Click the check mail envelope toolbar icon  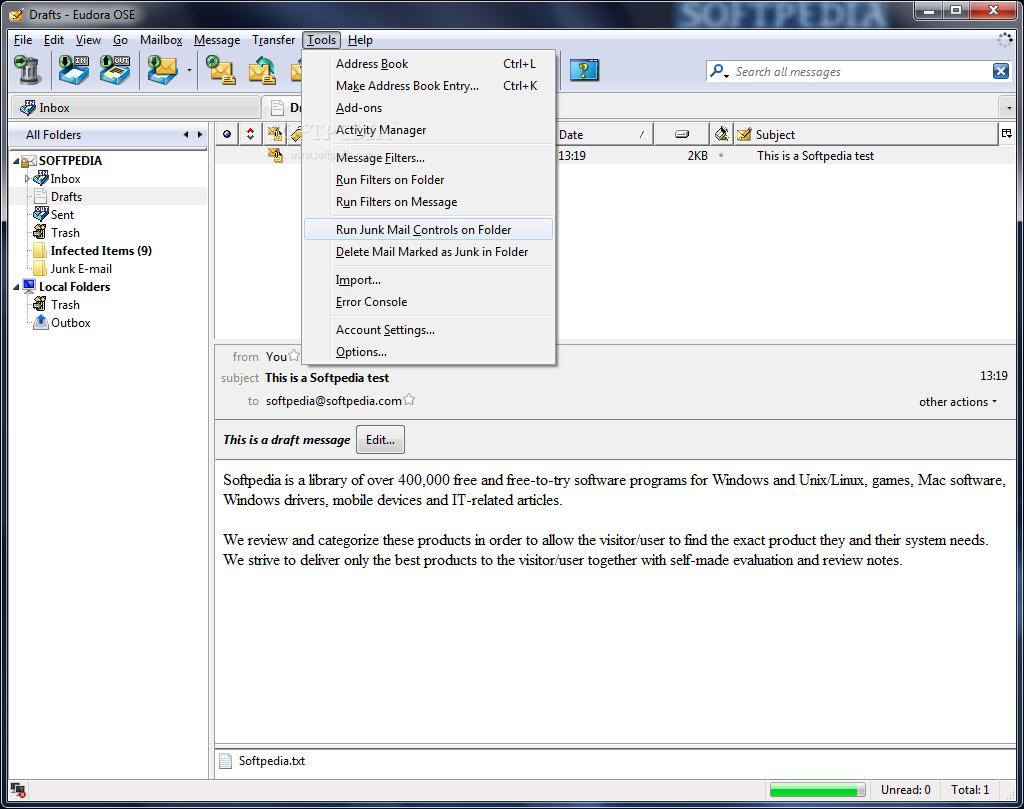(162, 70)
